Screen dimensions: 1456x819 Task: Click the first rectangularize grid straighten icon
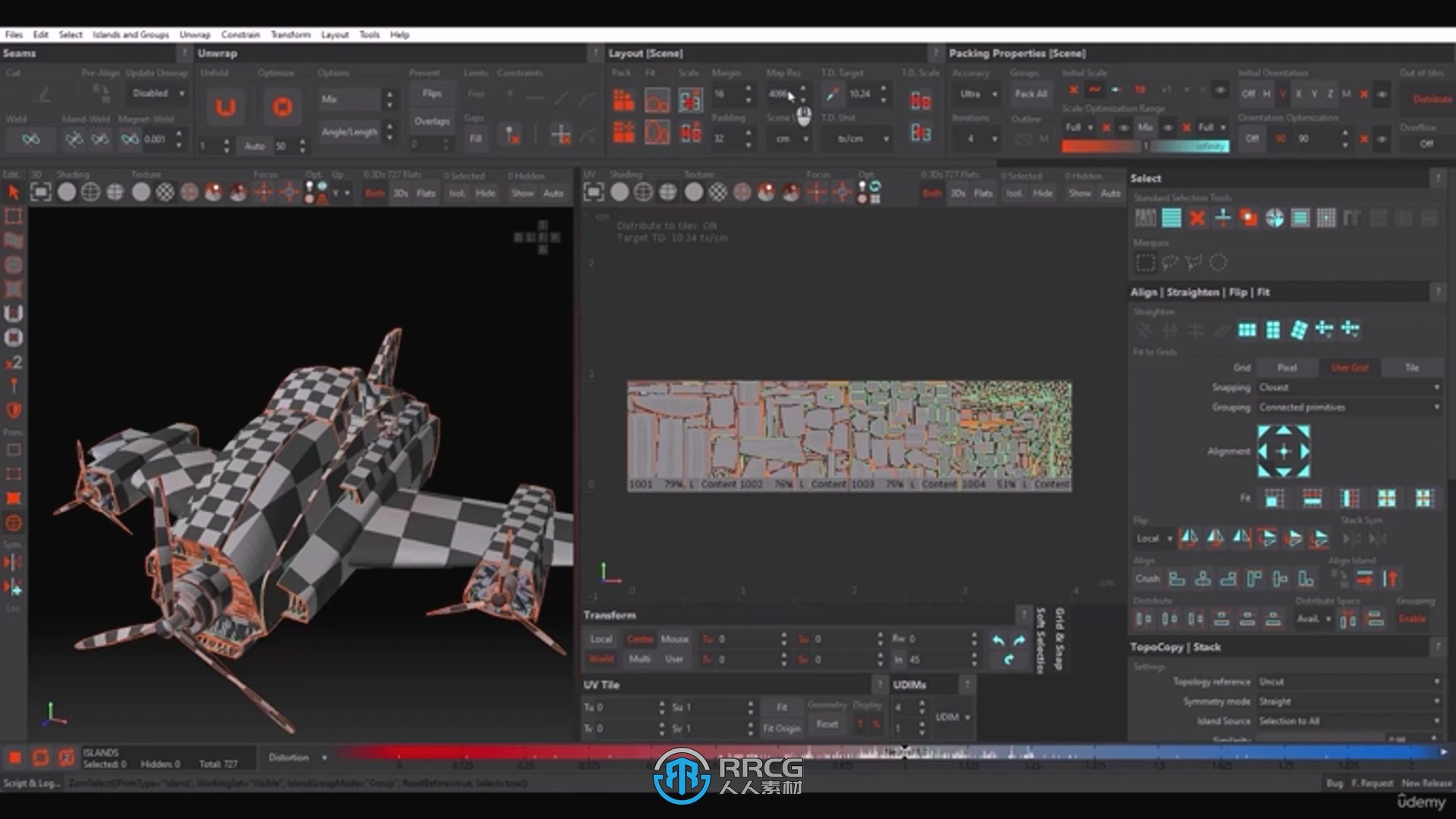tap(1247, 330)
